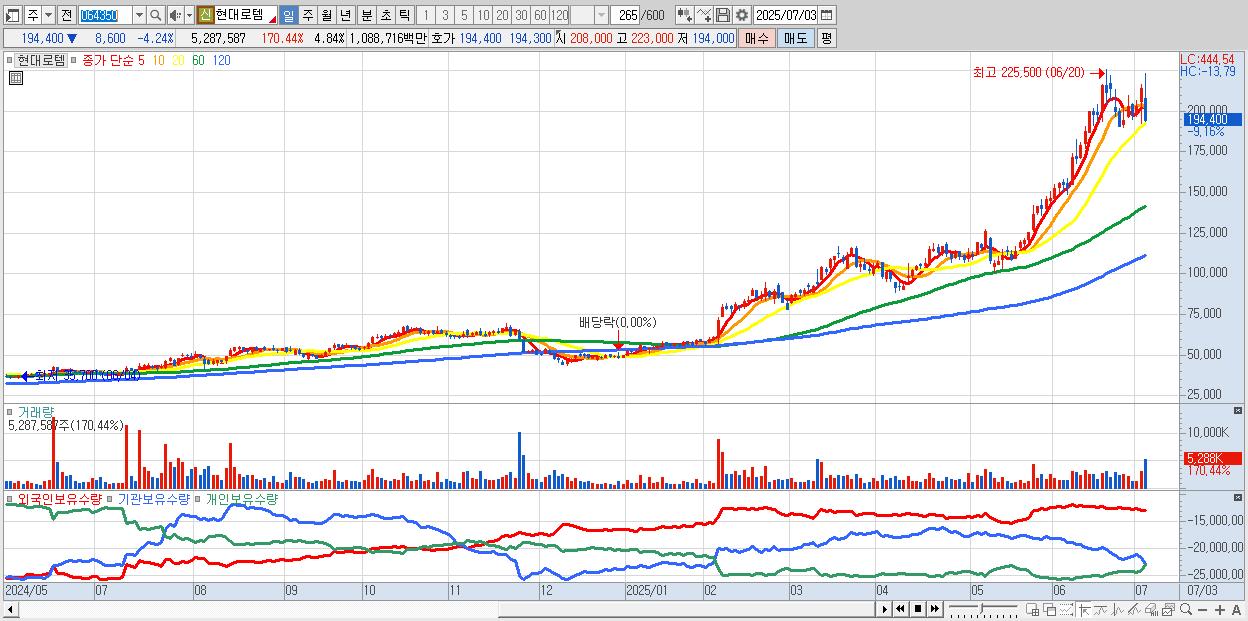
Task: Toggle the 개인보유수량 indicator box
Action: click(197, 498)
